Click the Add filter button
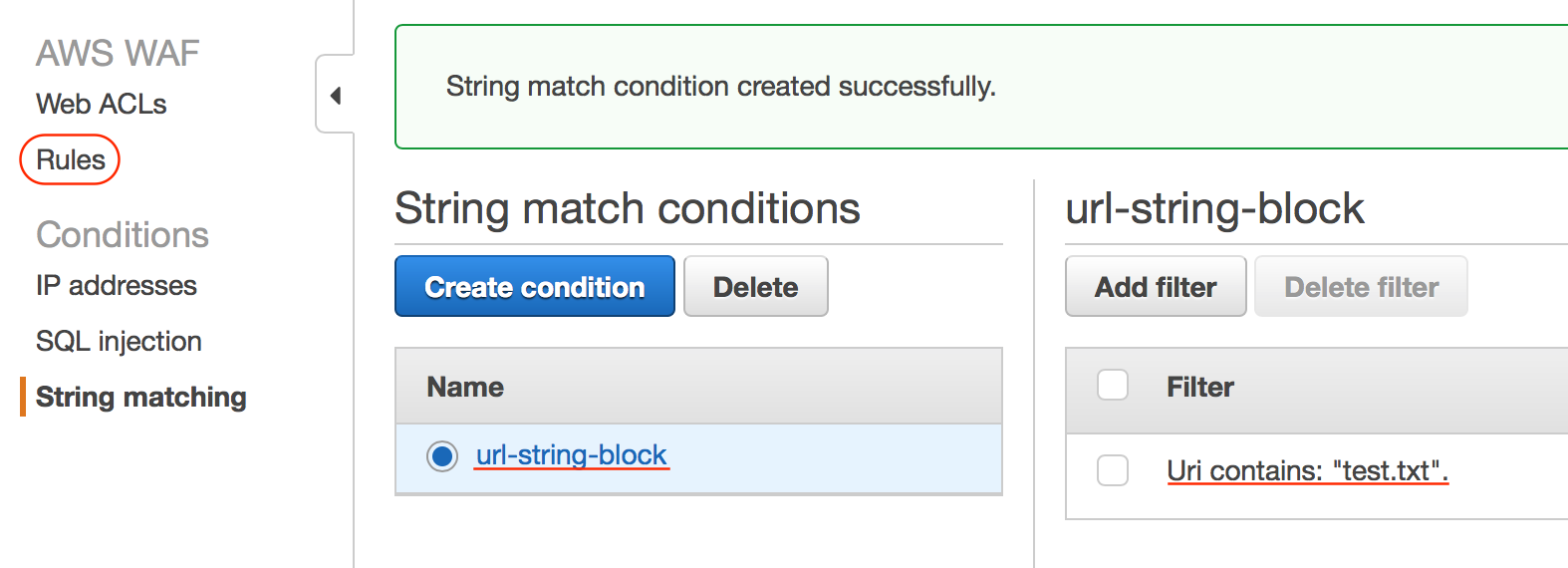This screenshot has height=568, width=1568. tap(1155, 287)
